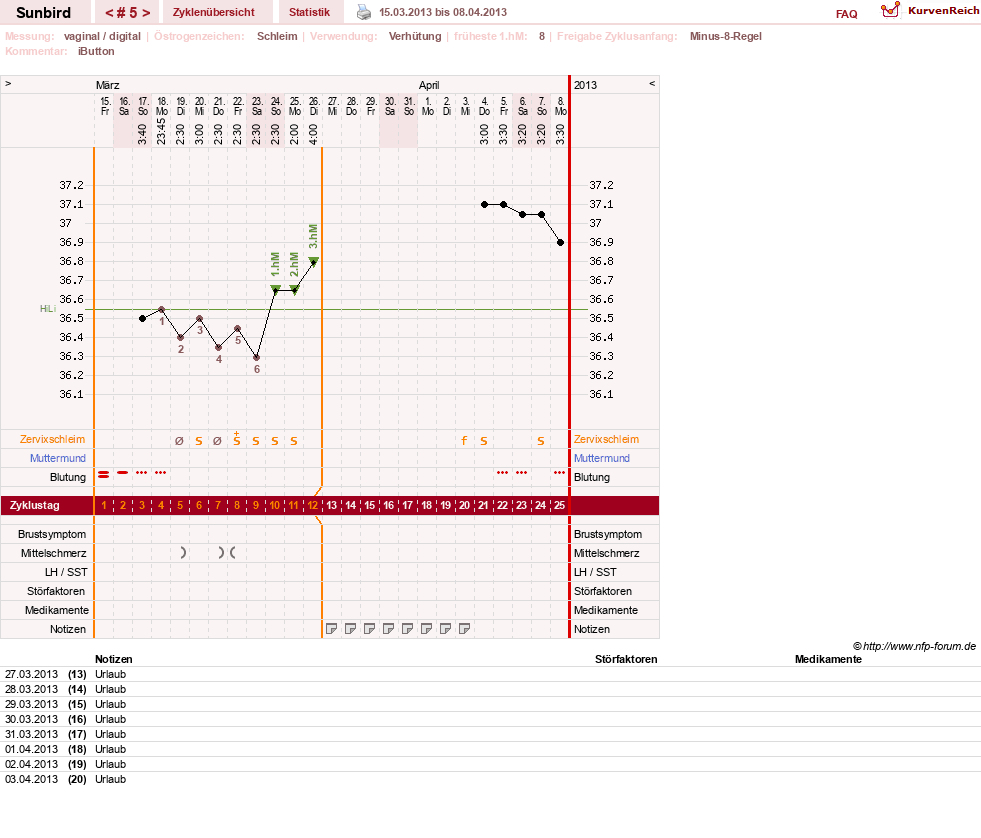Click the bleeding symbol on cycle day 1

point(103,475)
